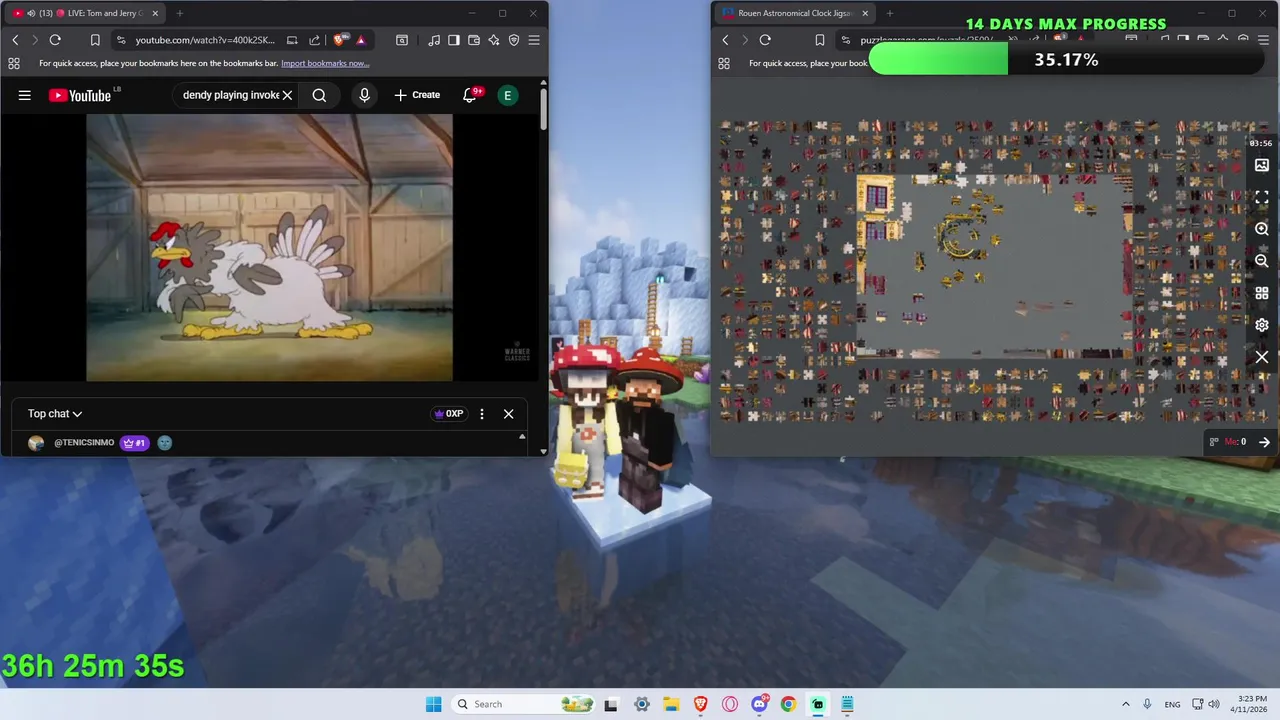
Task: Collapse chat ticker with up arrow
Action: [x=522, y=437]
